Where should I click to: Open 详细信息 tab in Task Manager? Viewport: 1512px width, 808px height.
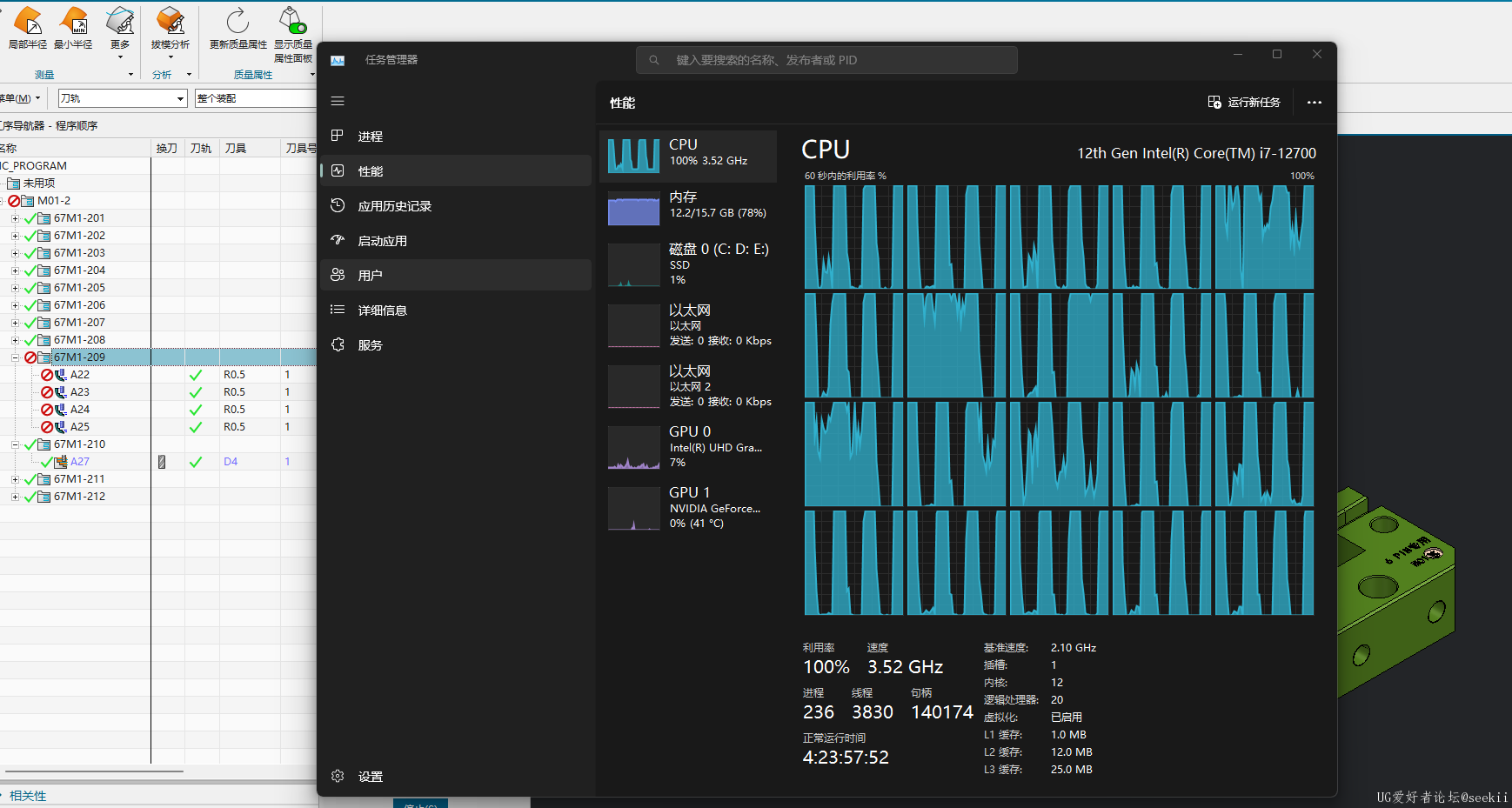click(x=456, y=310)
